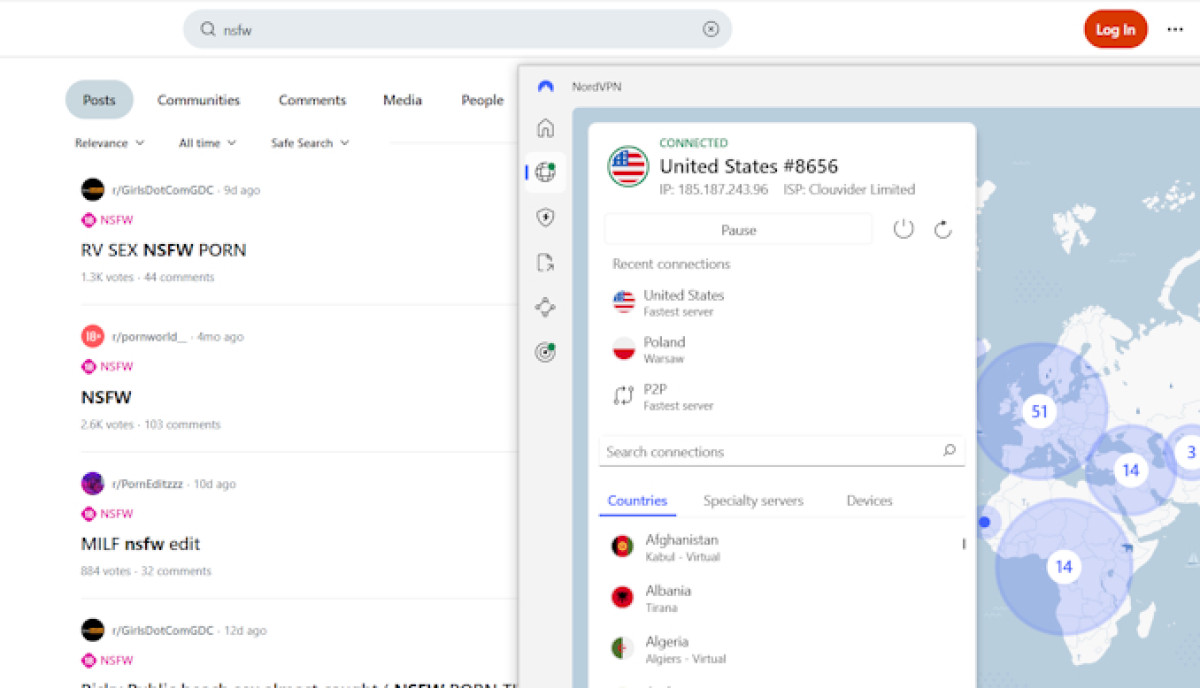
Task: Switch to the Media tab
Action: [x=402, y=100]
